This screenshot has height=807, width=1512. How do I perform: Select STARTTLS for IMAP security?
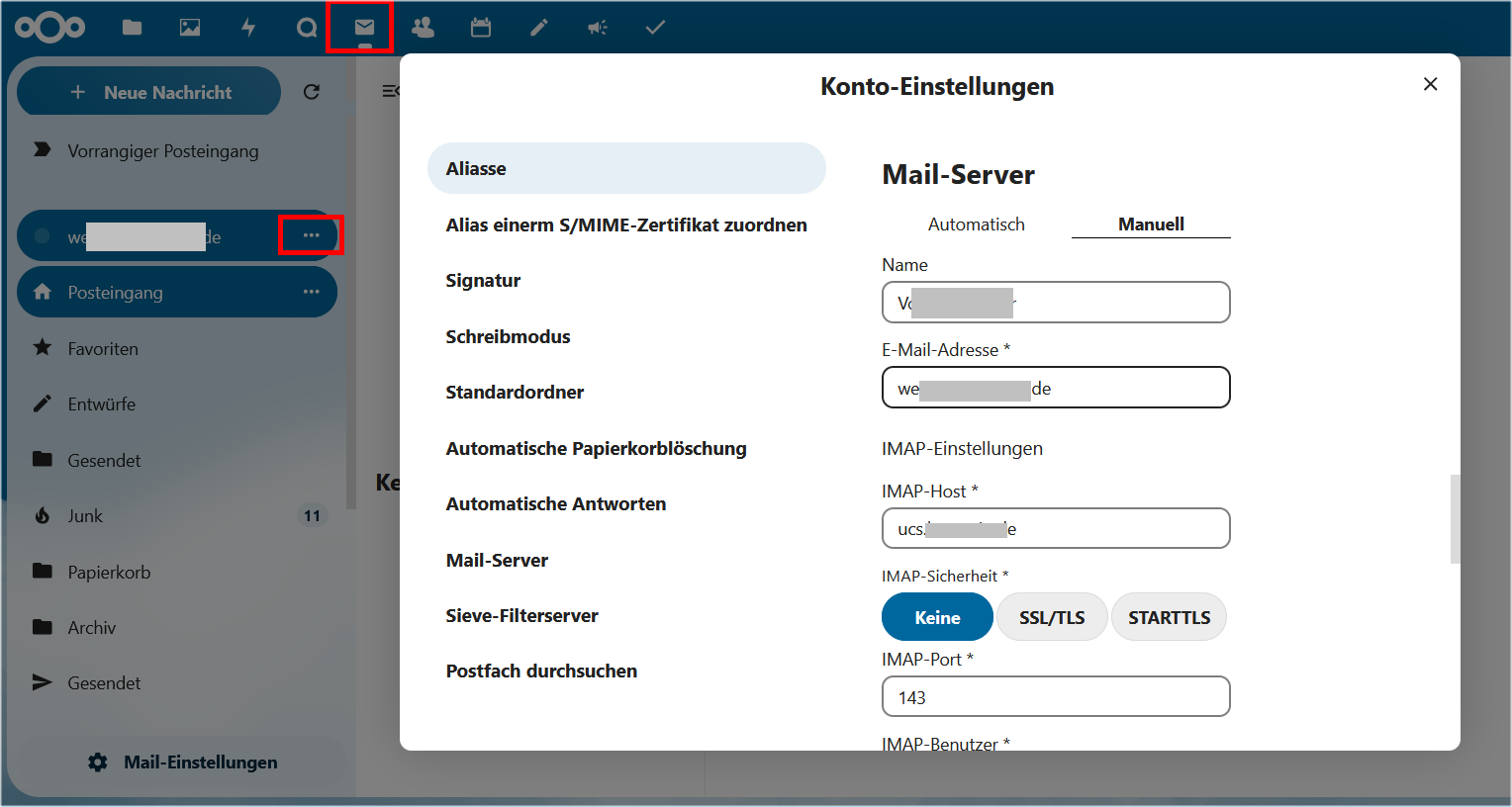pyautogui.click(x=1169, y=617)
